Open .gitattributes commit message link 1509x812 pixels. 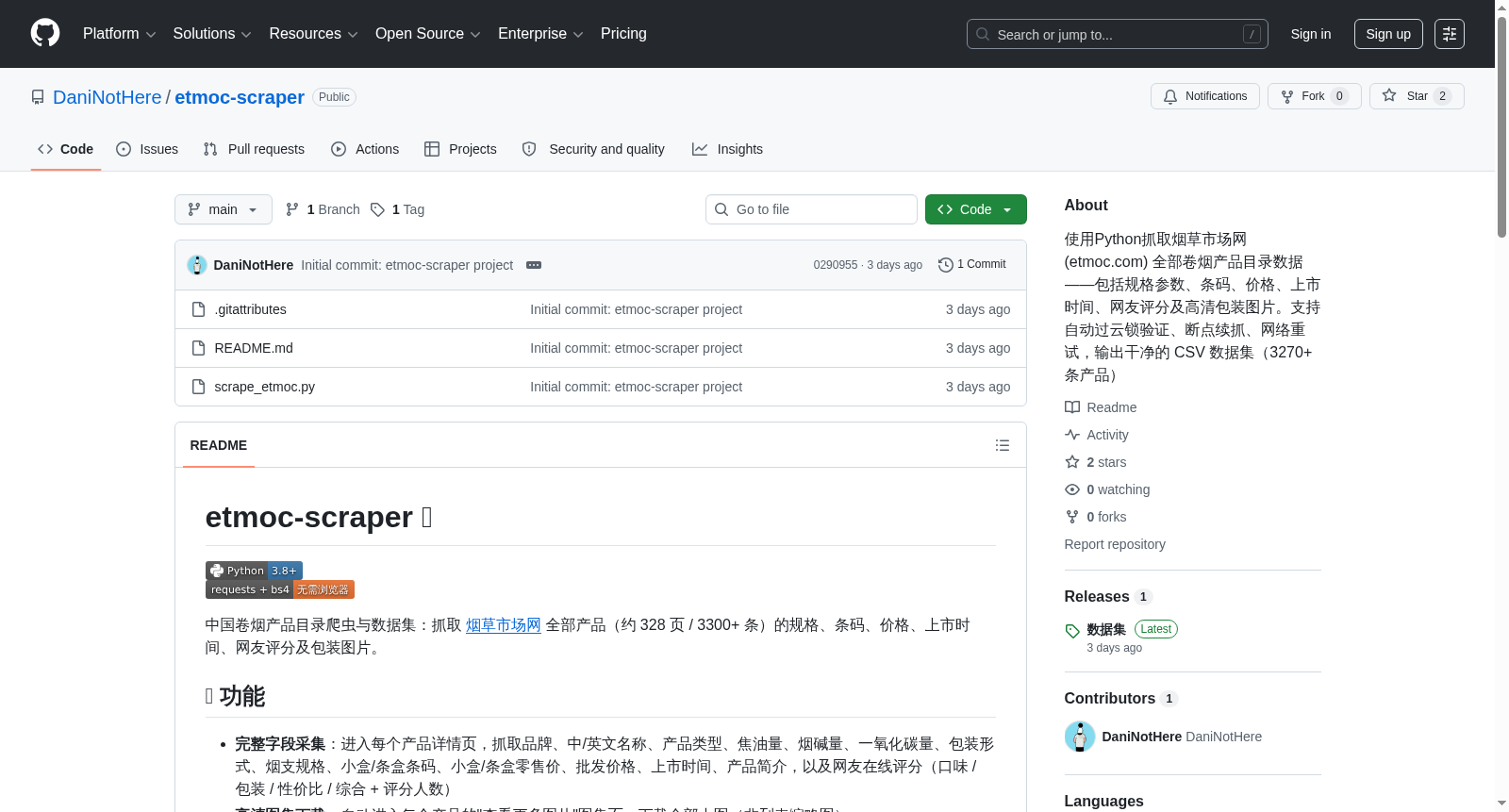[636, 309]
